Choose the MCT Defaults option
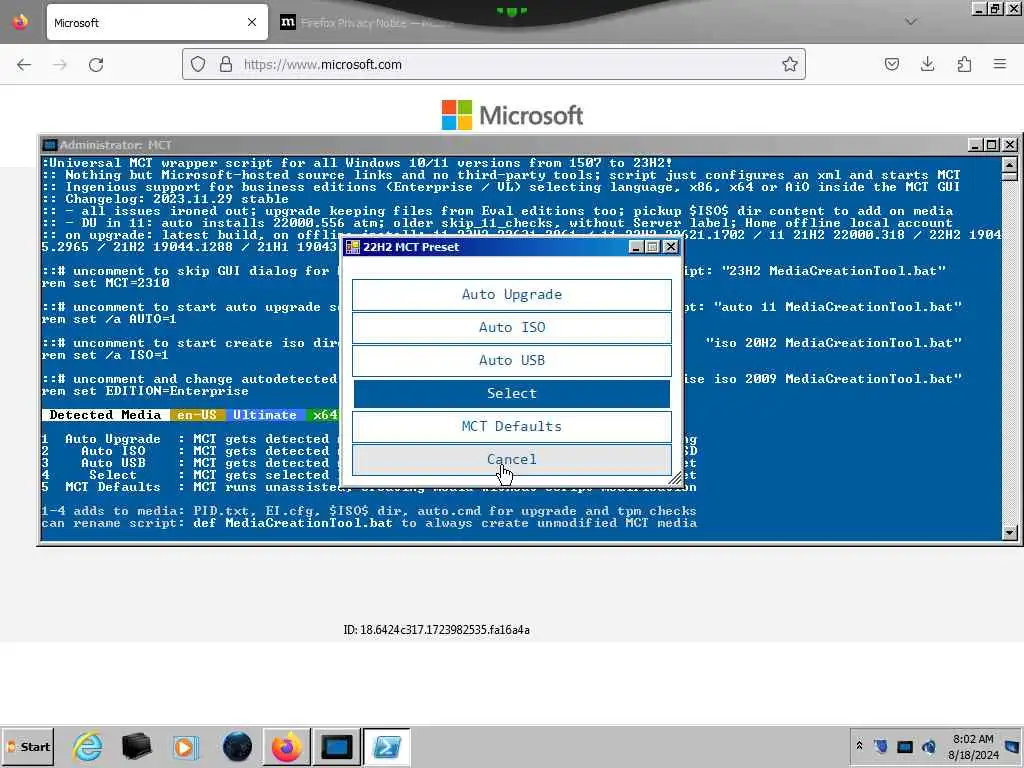Screen dimensions: 1024x768 (x=511, y=426)
